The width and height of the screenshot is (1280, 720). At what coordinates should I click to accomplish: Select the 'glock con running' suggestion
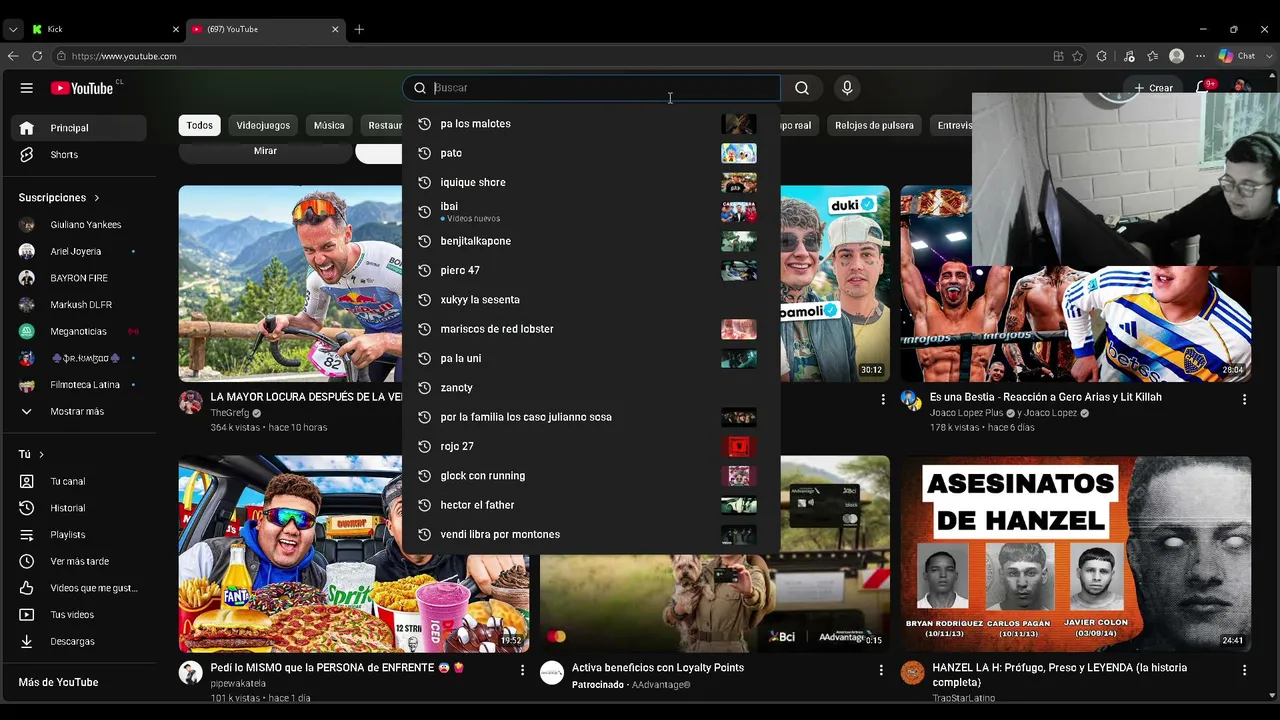[591, 476]
